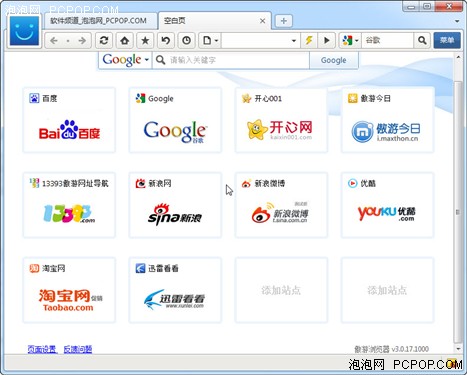Expand the new page icon dropdown arrow

216,41
